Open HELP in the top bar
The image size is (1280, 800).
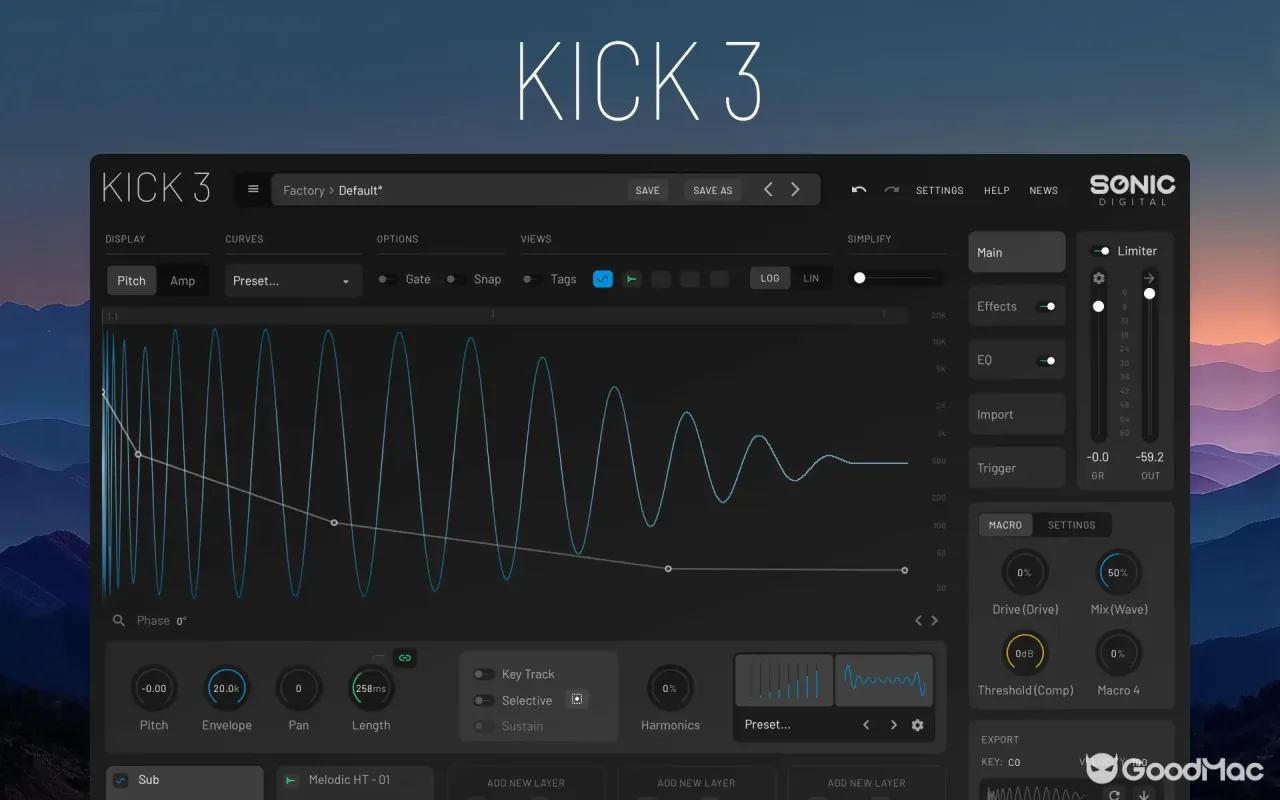click(x=997, y=190)
